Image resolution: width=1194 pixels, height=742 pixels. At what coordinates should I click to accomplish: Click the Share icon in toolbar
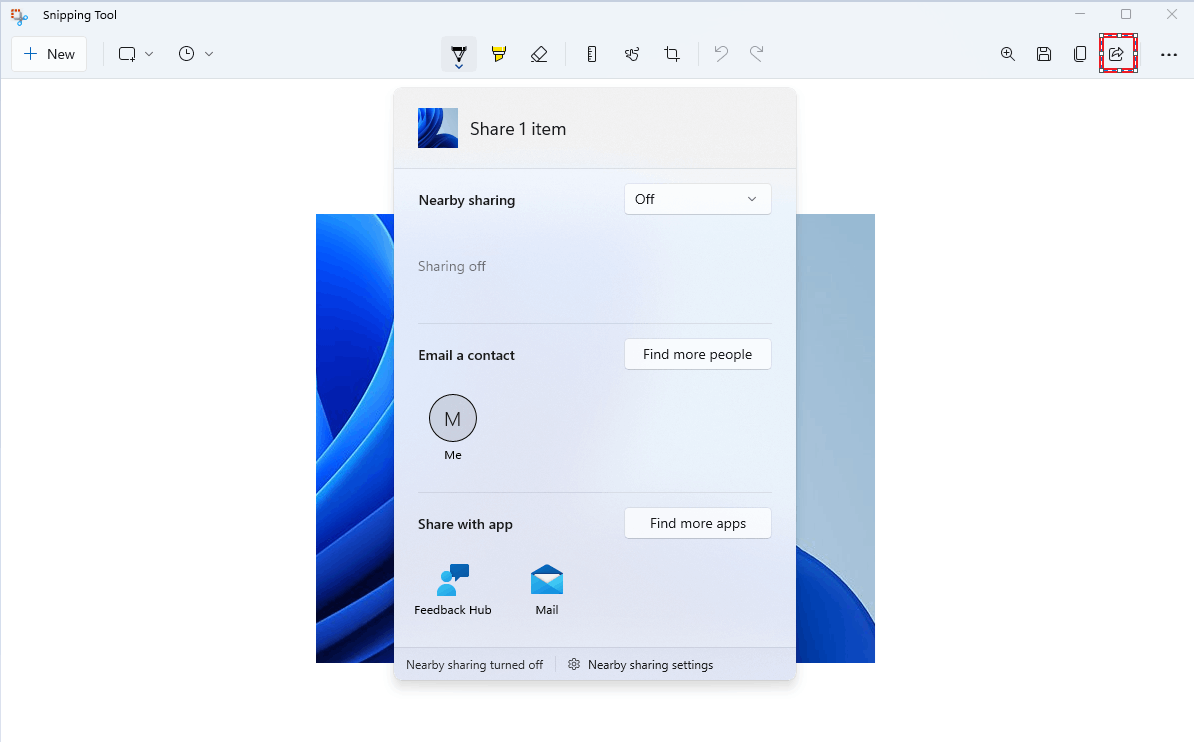point(1117,53)
